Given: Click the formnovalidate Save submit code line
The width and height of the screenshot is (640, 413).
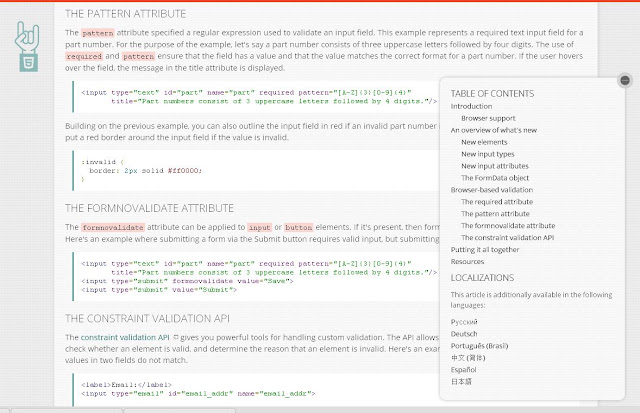Looking at the screenshot, I should click(x=187, y=281).
